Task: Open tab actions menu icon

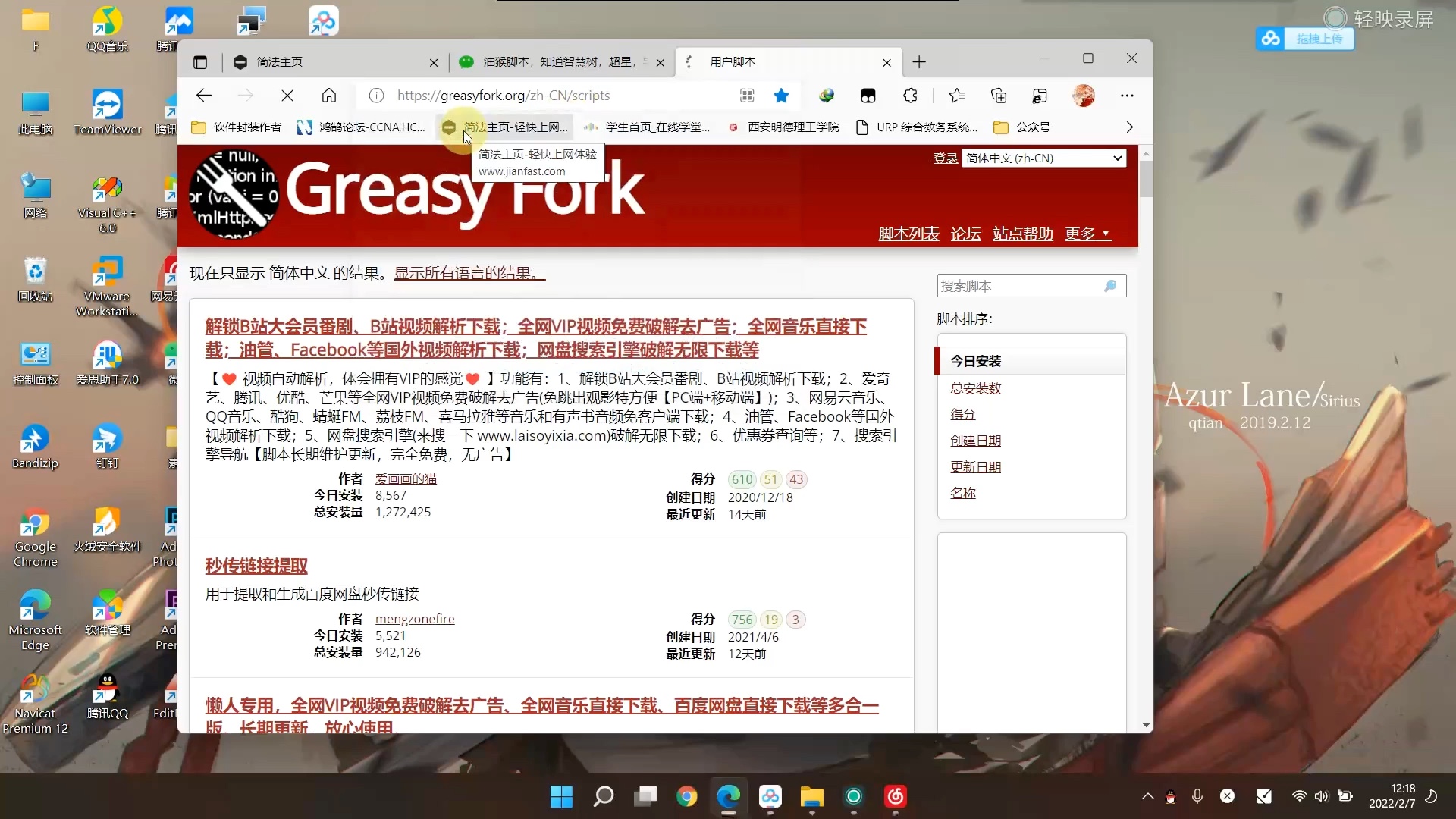Action: (200, 62)
